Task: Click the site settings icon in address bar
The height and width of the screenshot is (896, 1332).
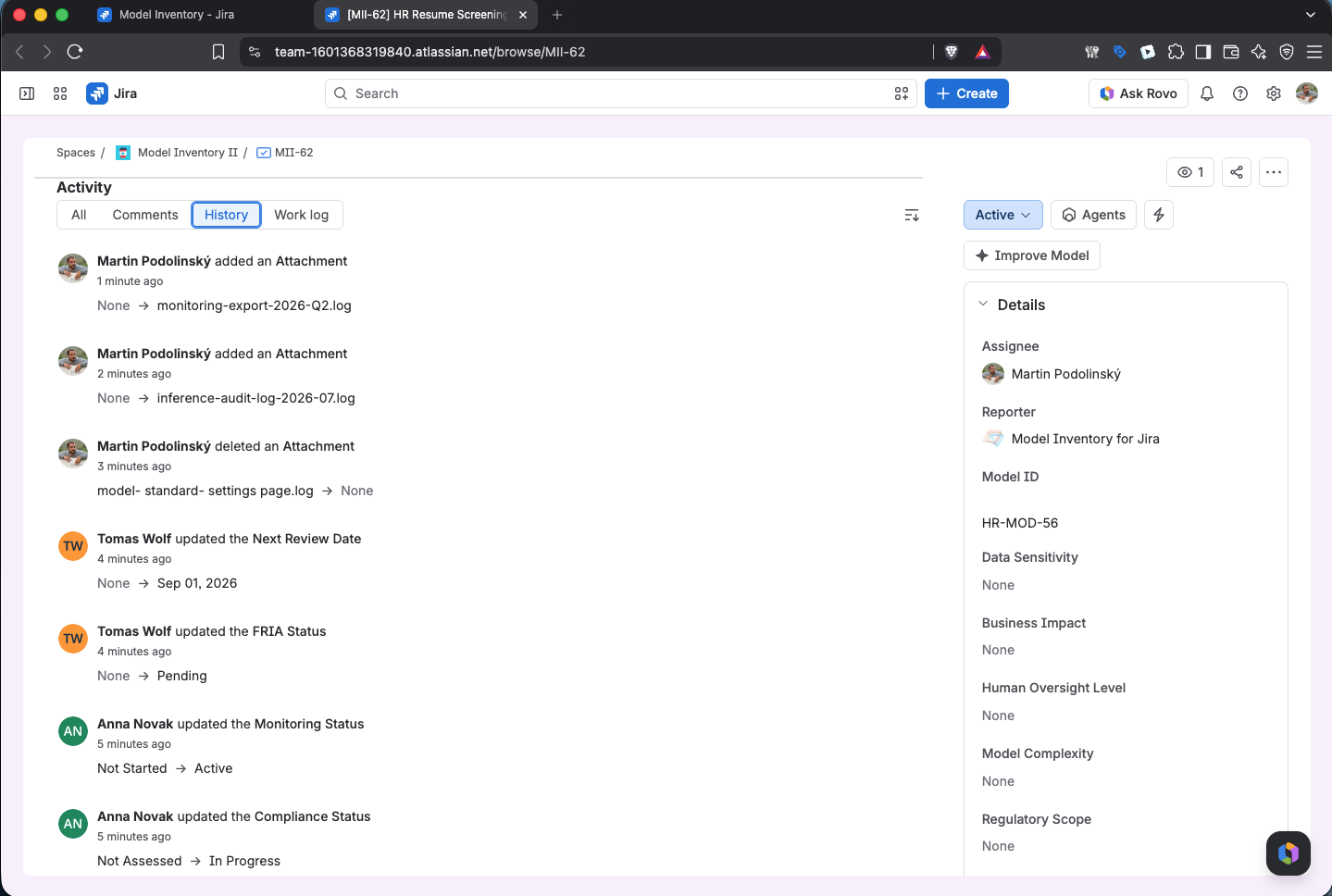Action: (x=255, y=52)
